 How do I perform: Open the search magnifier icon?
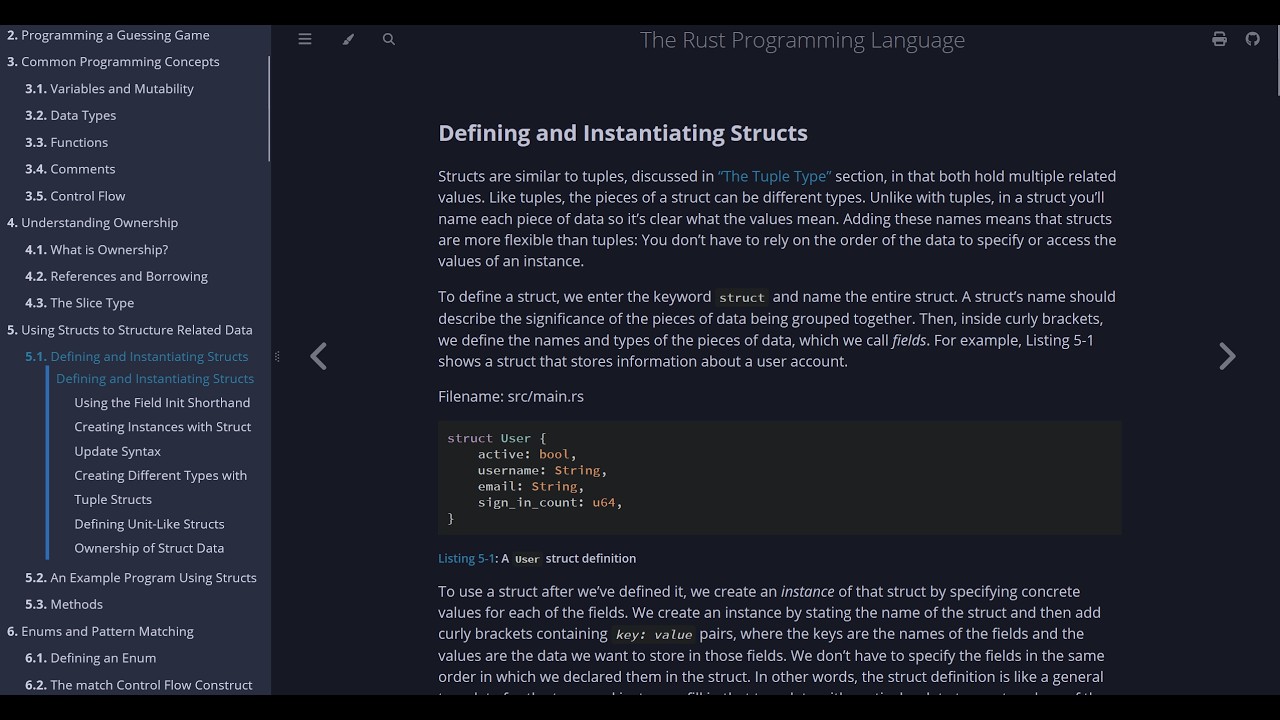[x=389, y=39]
